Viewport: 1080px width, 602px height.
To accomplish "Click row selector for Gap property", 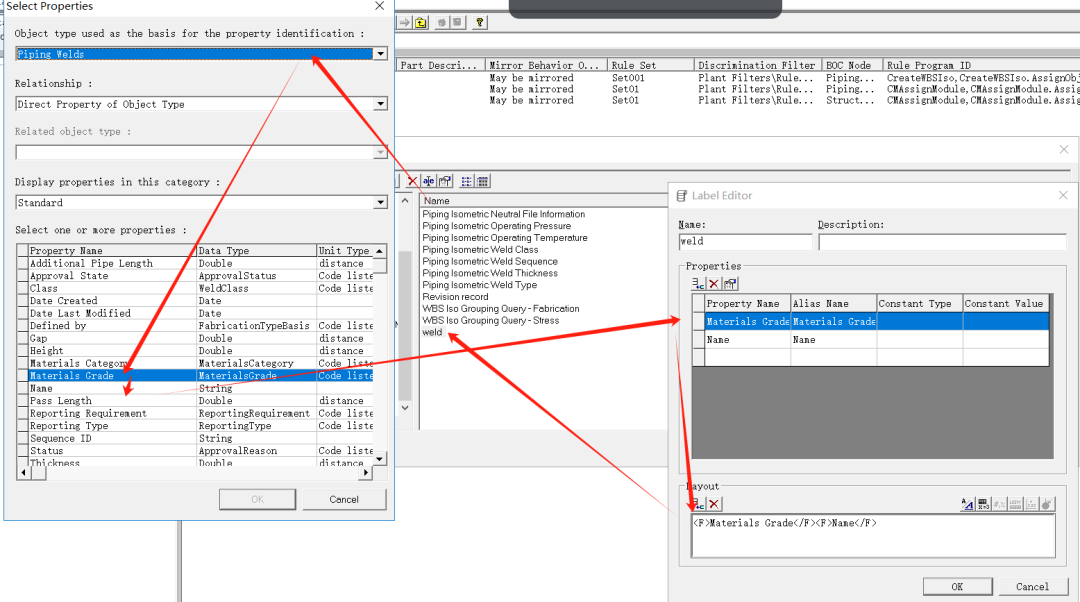I will [22, 338].
